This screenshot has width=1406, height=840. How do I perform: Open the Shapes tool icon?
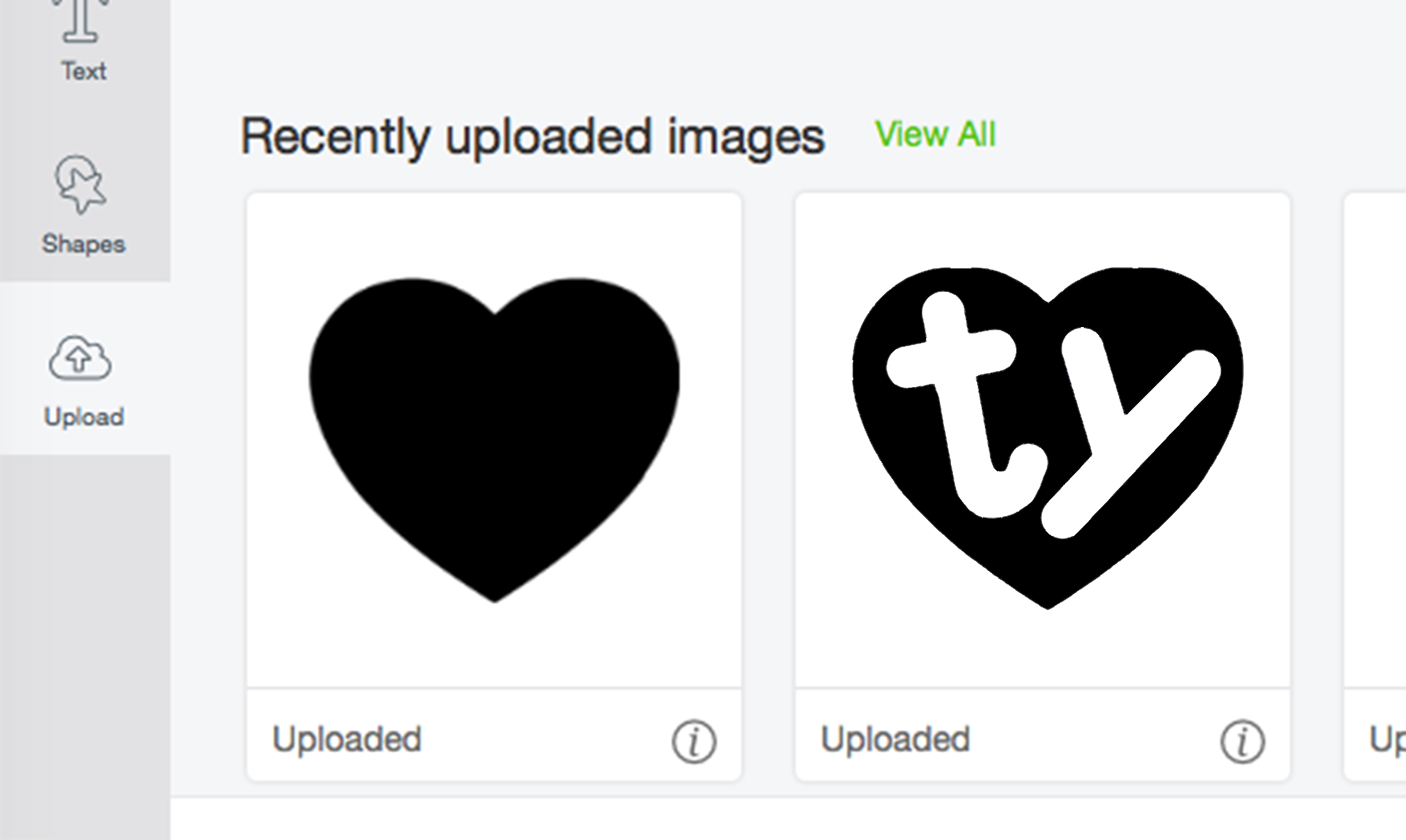point(81,184)
